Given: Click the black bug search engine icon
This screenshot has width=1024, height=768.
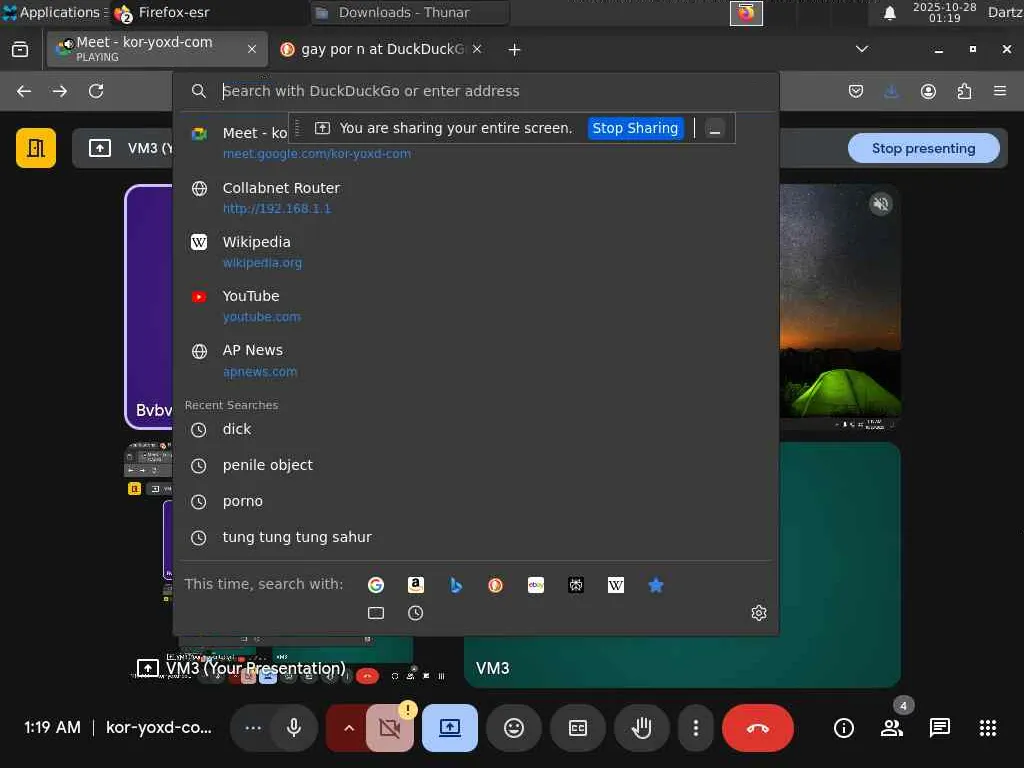Looking at the screenshot, I should point(576,585).
